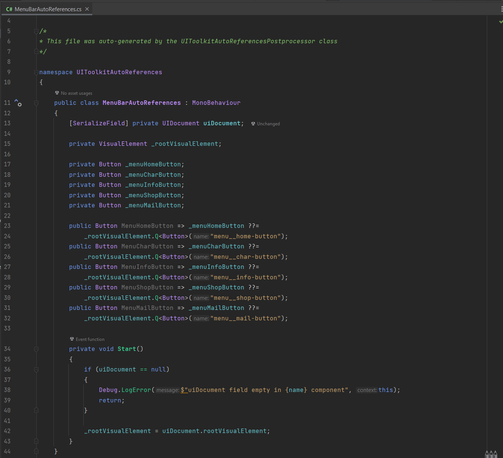
Task: Click the green inspection checkmark indicator
Action: coord(500,22)
